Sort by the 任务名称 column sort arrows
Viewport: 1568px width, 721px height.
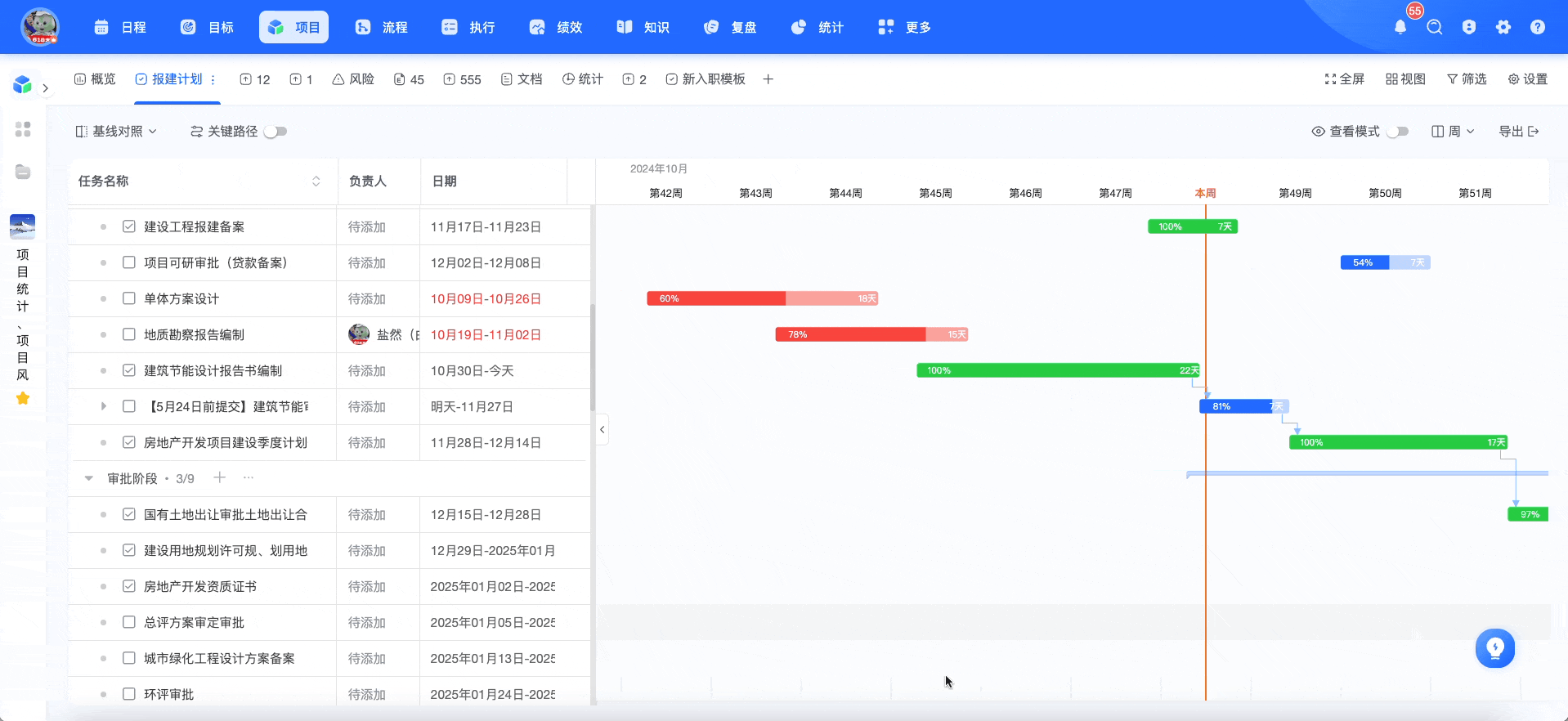pos(316,181)
